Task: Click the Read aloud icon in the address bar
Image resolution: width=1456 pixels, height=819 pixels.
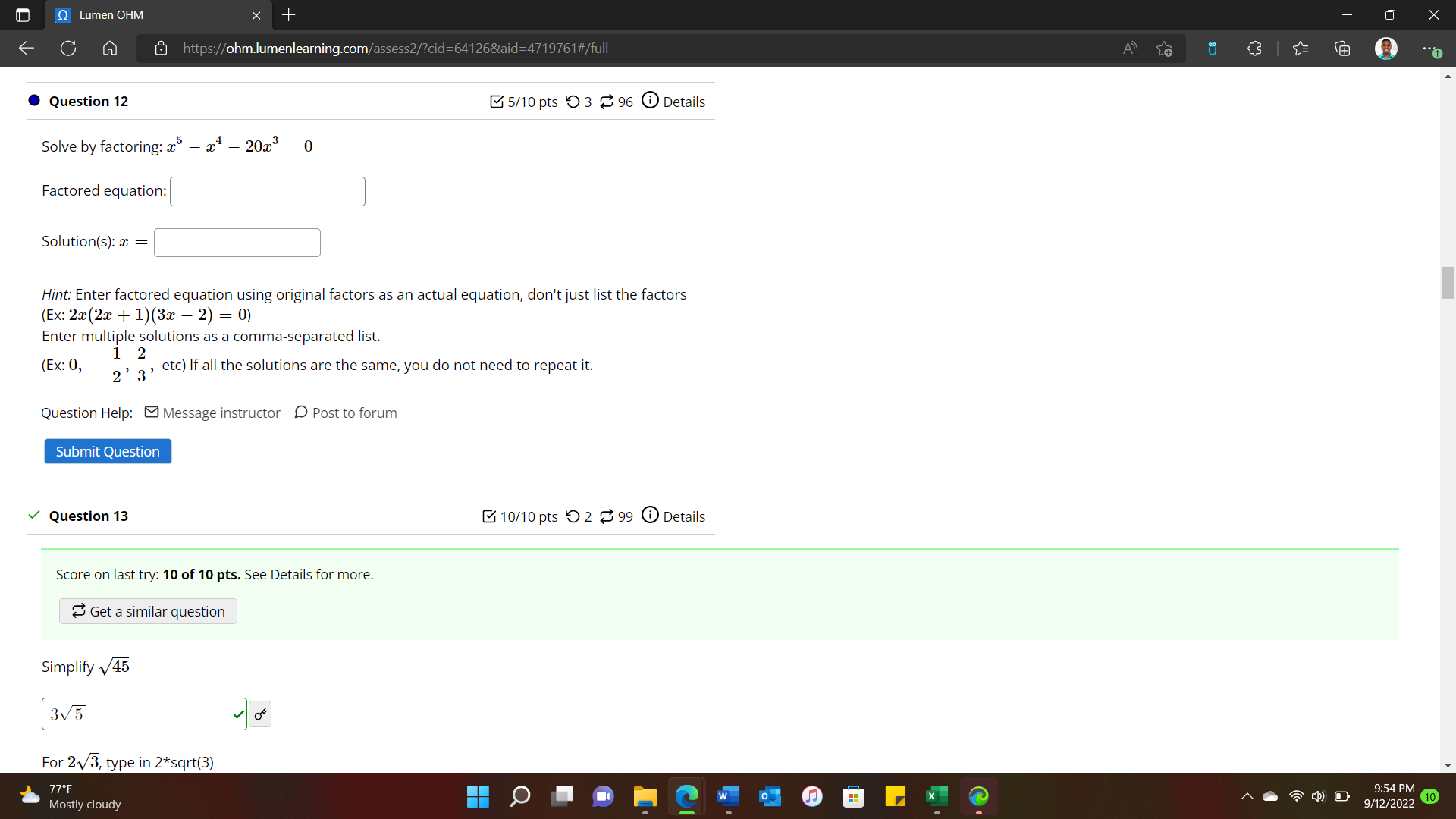Action: click(x=1130, y=49)
